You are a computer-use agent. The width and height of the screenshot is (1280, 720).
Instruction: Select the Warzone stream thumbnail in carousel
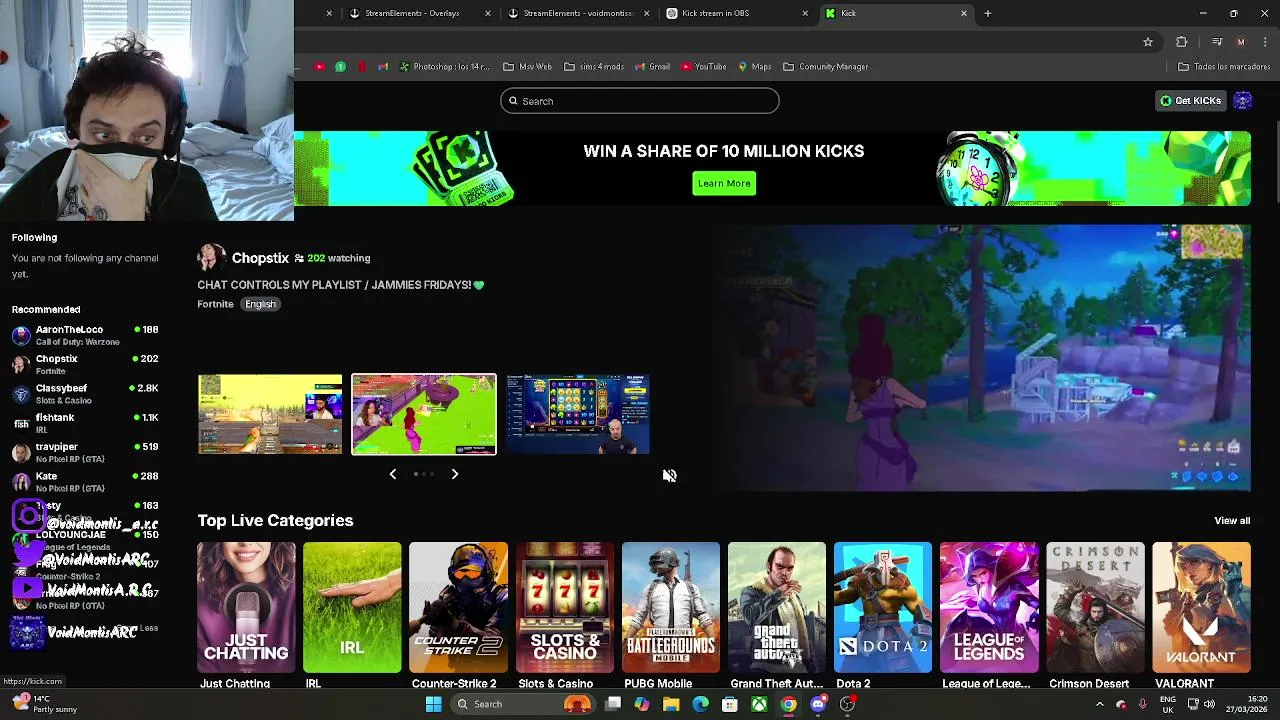point(270,415)
